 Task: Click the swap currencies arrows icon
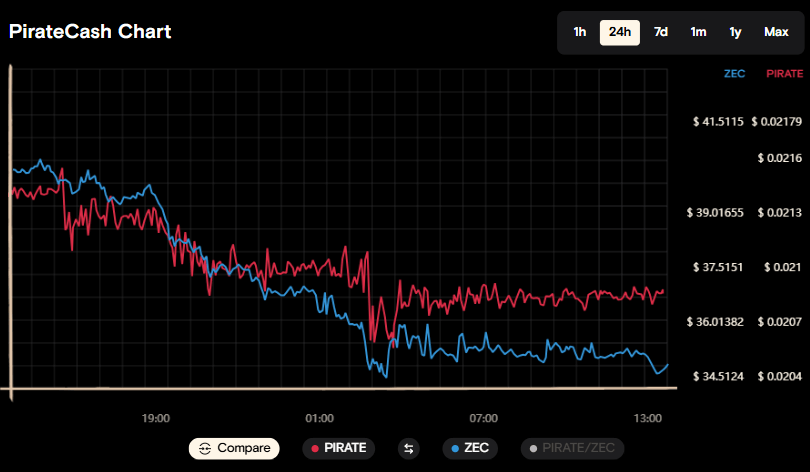coord(408,448)
